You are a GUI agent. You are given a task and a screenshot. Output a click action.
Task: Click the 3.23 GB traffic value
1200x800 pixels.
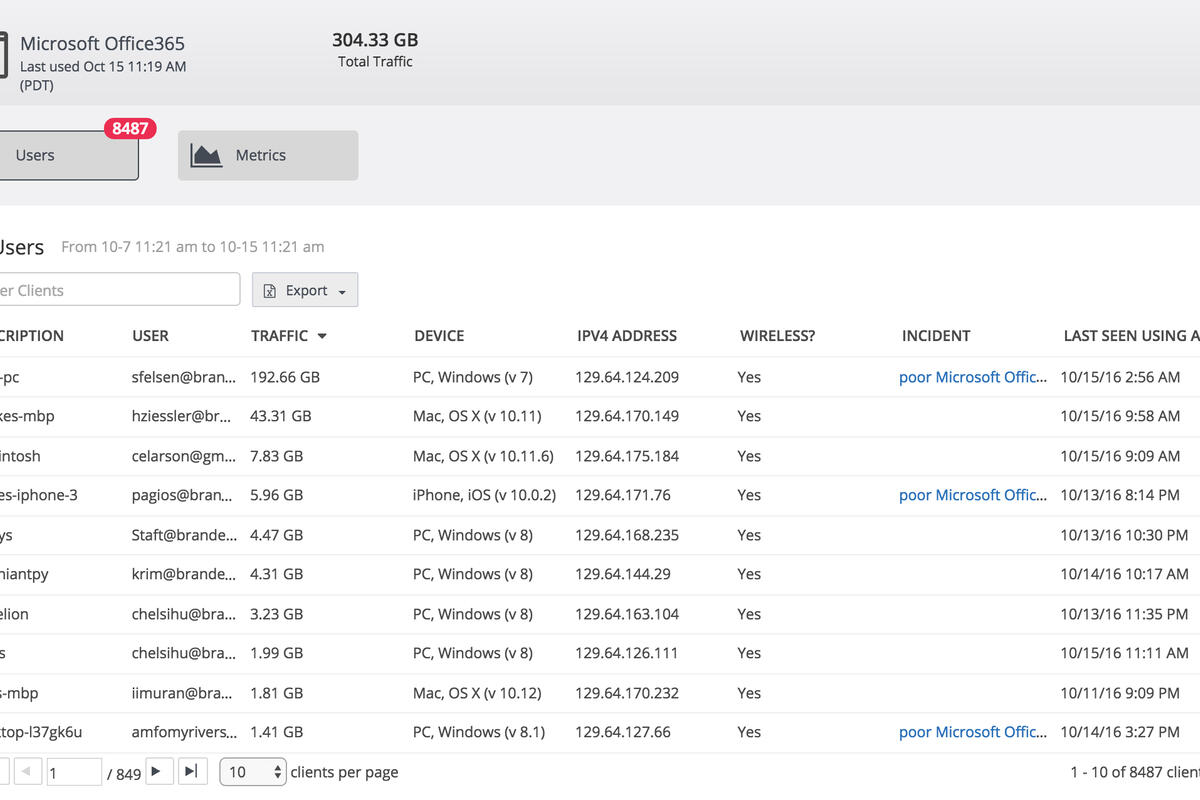[277, 614]
